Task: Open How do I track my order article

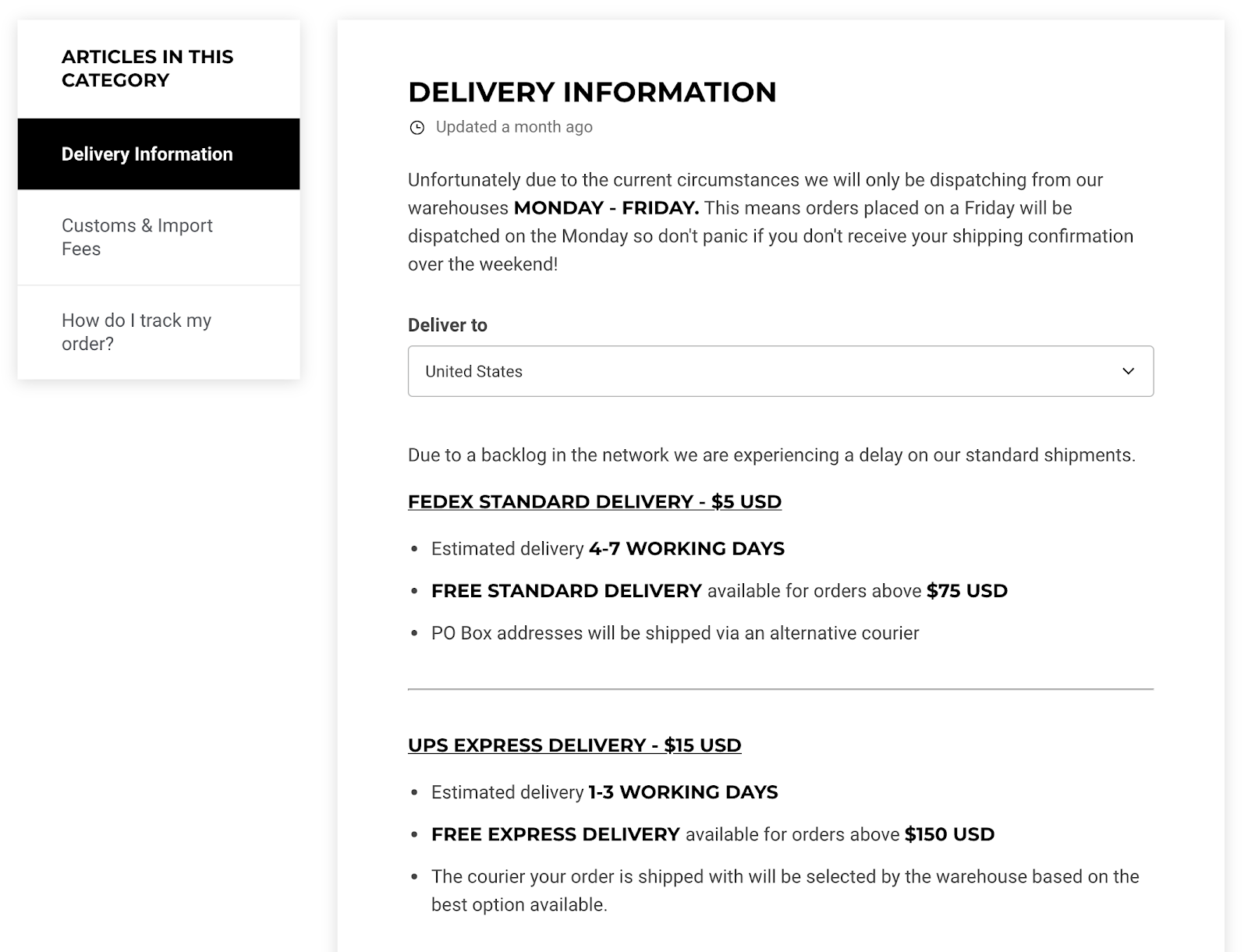Action: 136,332
